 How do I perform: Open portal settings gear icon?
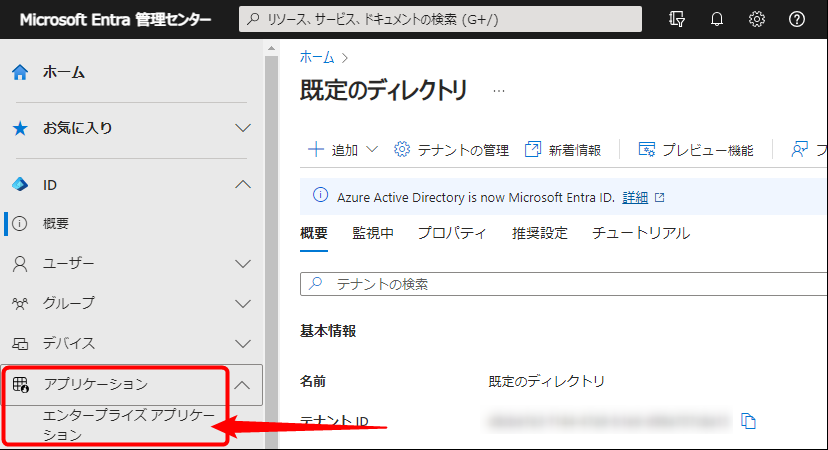757,20
